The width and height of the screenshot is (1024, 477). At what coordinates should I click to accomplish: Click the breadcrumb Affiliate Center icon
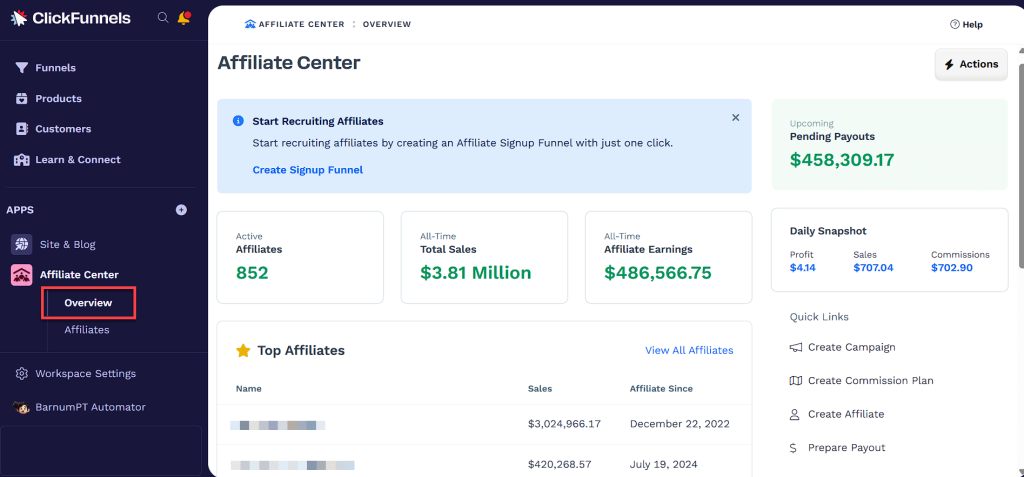tap(250, 24)
